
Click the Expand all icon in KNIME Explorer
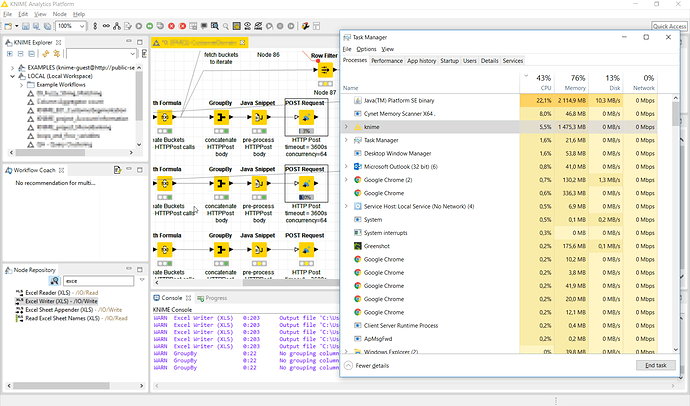pos(10,54)
